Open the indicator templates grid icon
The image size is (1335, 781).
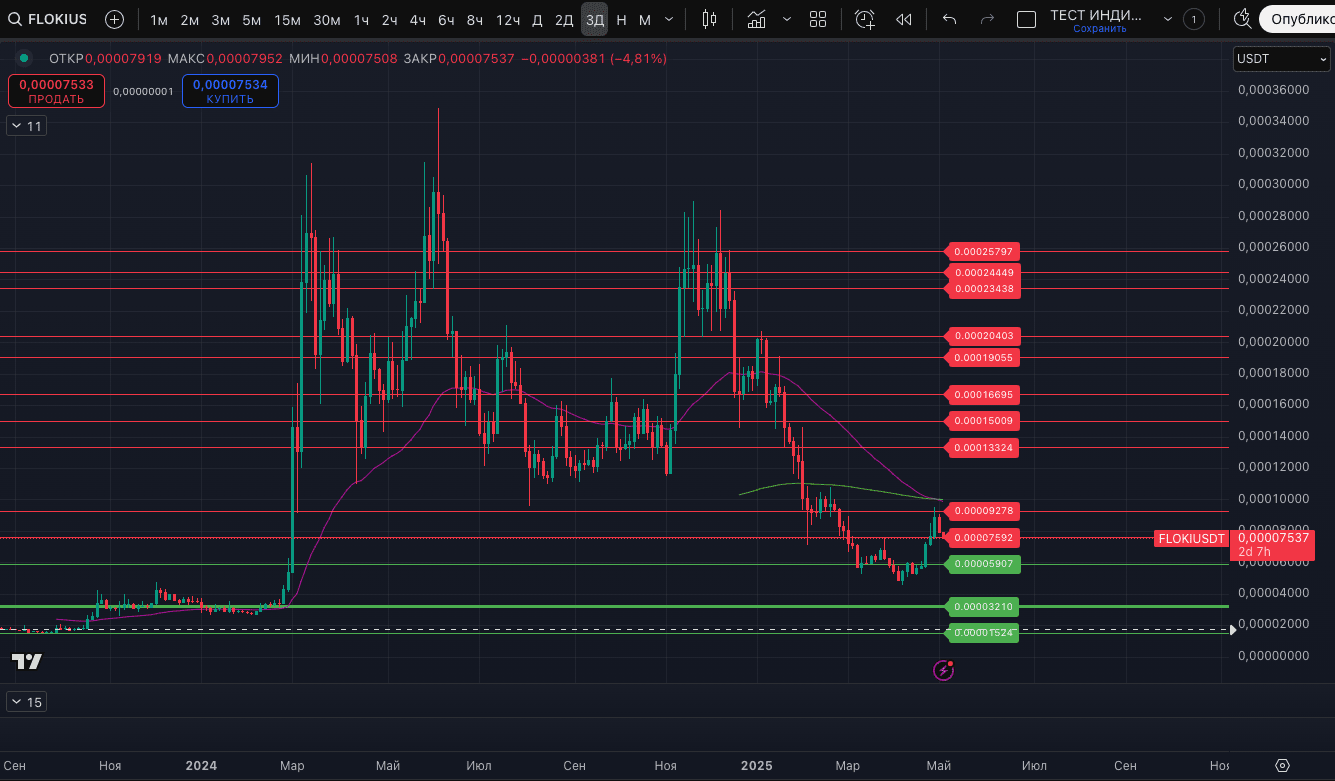click(x=818, y=19)
